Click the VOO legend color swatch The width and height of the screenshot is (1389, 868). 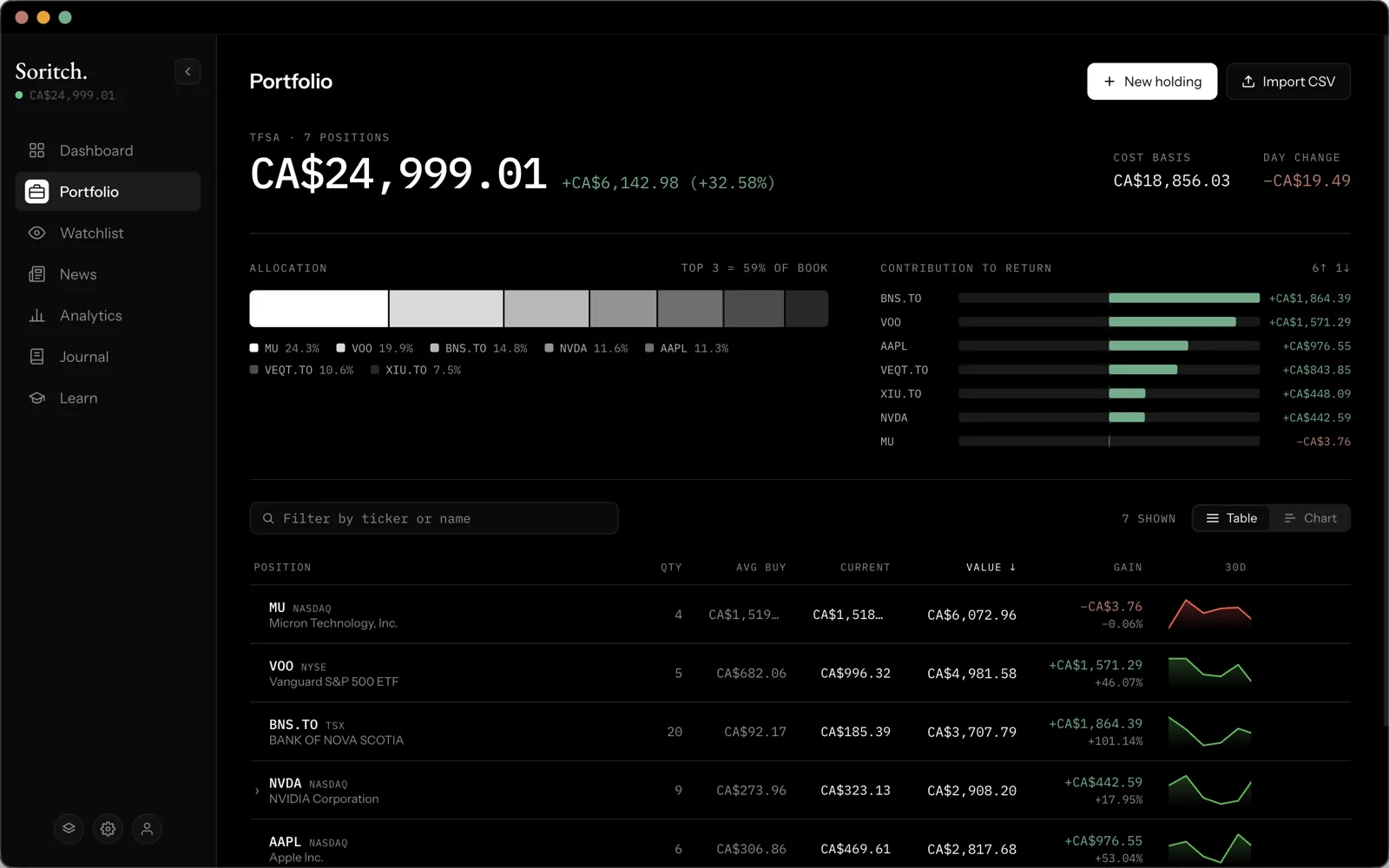(x=341, y=348)
